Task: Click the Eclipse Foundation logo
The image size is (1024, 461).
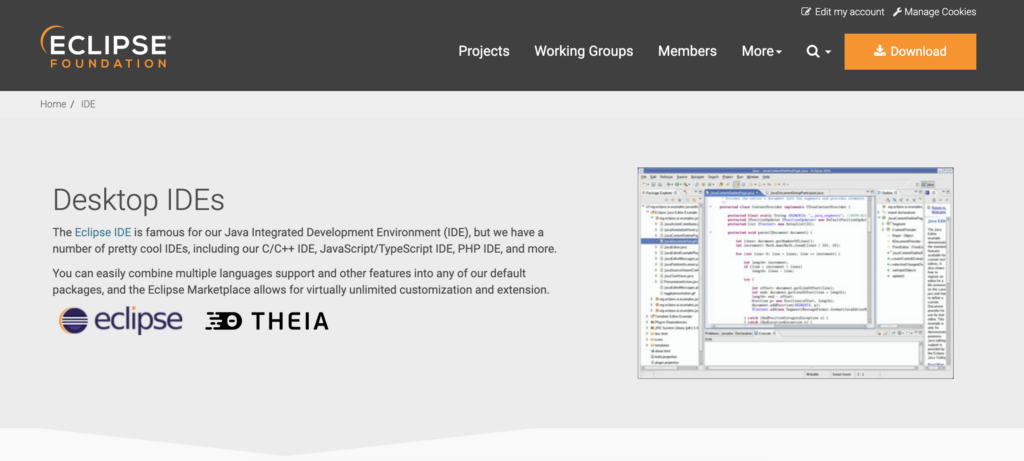Action: click(105, 47)
